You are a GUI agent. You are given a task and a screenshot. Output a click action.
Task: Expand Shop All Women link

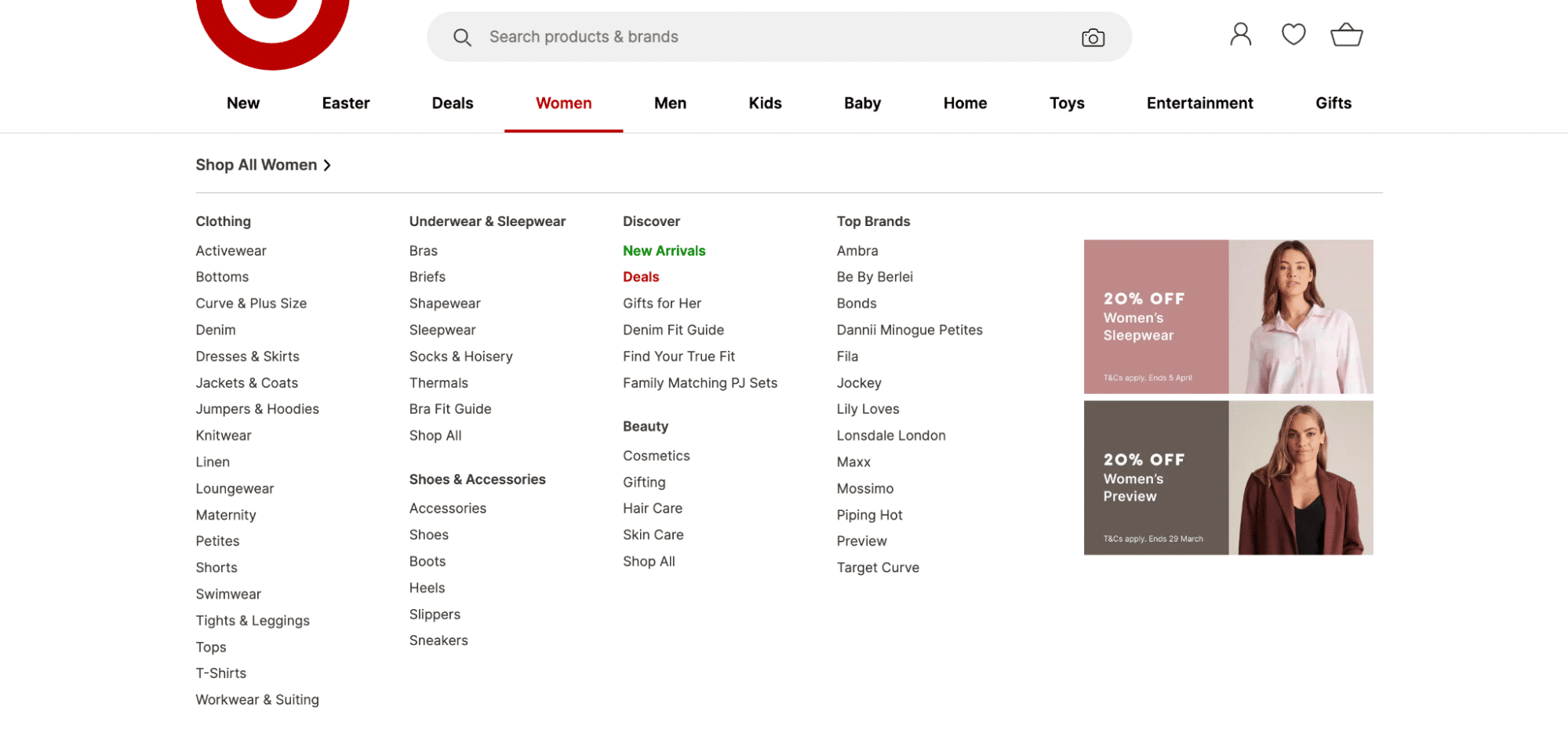[263, 165]
